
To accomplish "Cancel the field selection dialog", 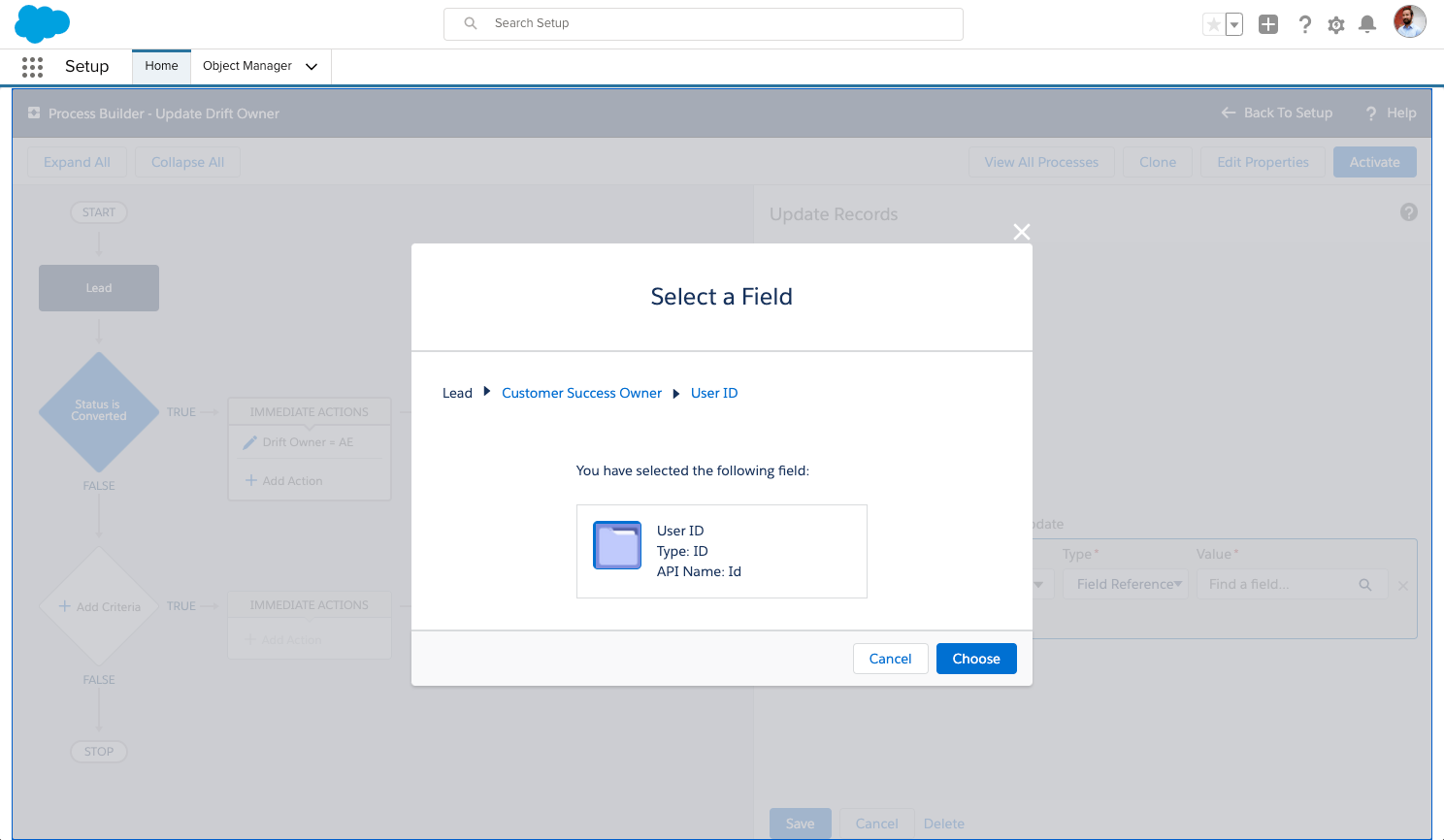I will (x=890, y=659).
